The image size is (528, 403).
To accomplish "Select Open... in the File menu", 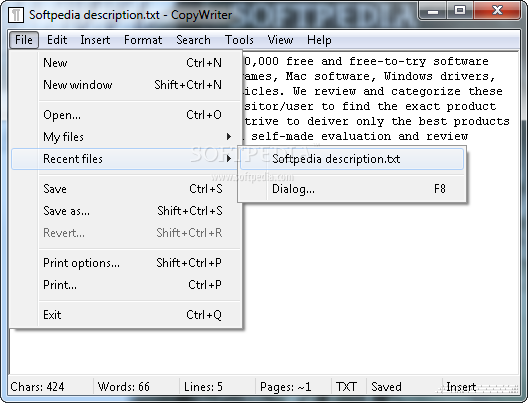I will [x=127, y=115].
